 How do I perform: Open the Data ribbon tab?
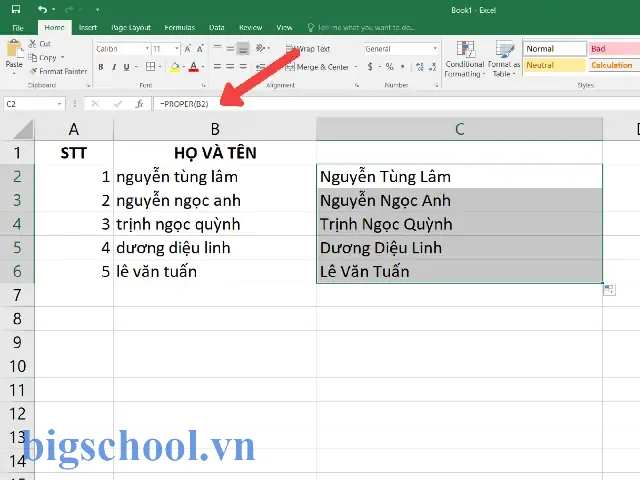tap(216, 27)
